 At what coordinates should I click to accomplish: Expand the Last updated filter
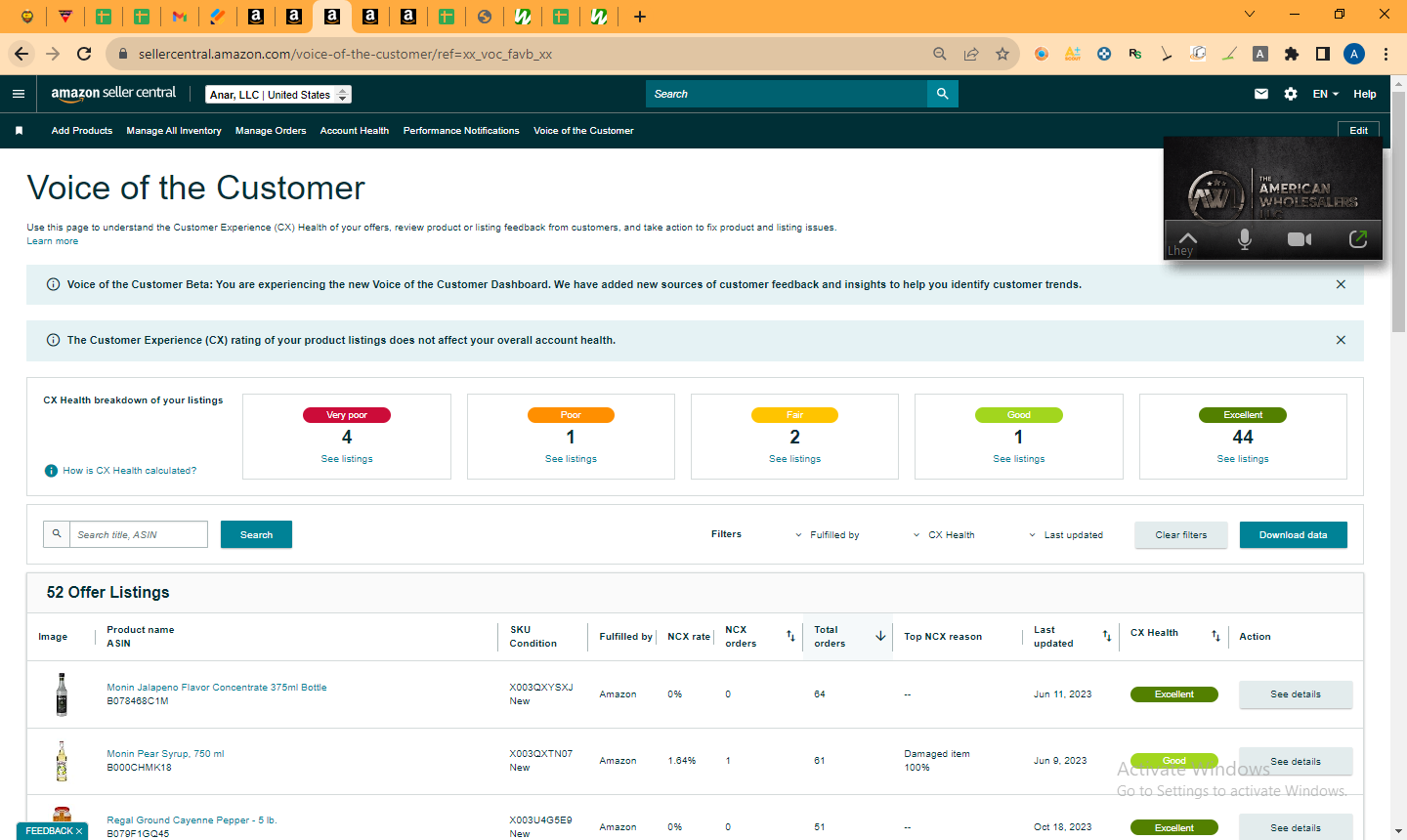point(1066,535)
